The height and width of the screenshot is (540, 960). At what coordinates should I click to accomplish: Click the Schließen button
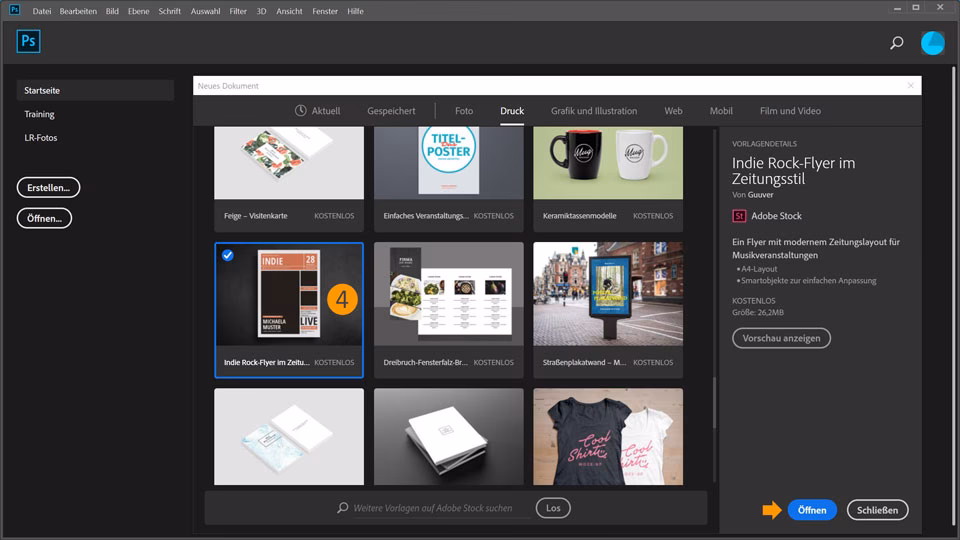click(877, 510)
